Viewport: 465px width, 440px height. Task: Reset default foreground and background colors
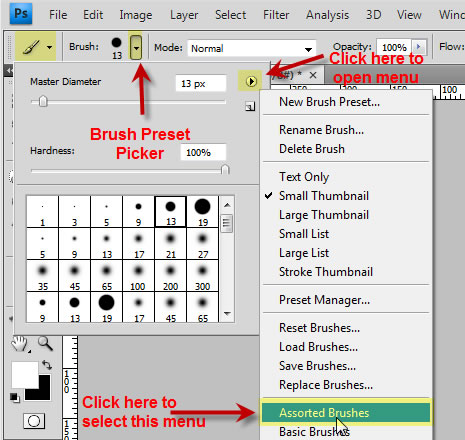(x=15, y=397)
